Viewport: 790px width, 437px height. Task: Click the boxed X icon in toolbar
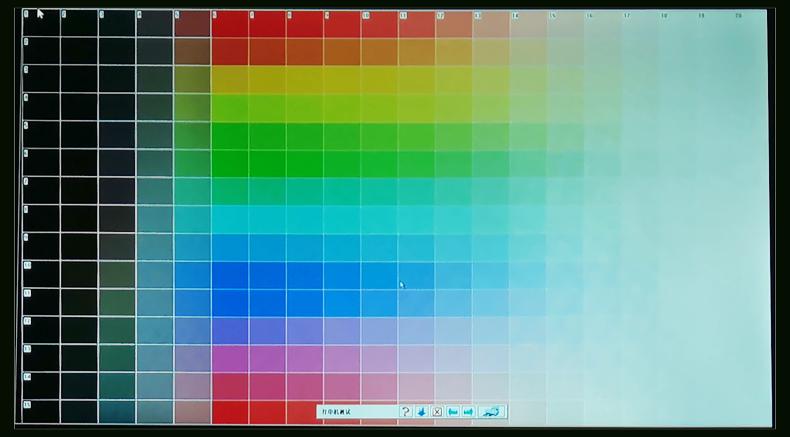tap(437, 411)
